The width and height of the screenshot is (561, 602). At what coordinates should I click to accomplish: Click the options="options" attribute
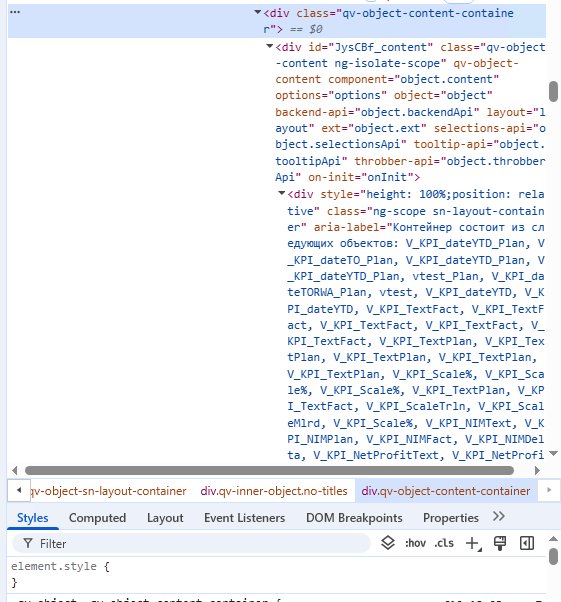(331, 95)
